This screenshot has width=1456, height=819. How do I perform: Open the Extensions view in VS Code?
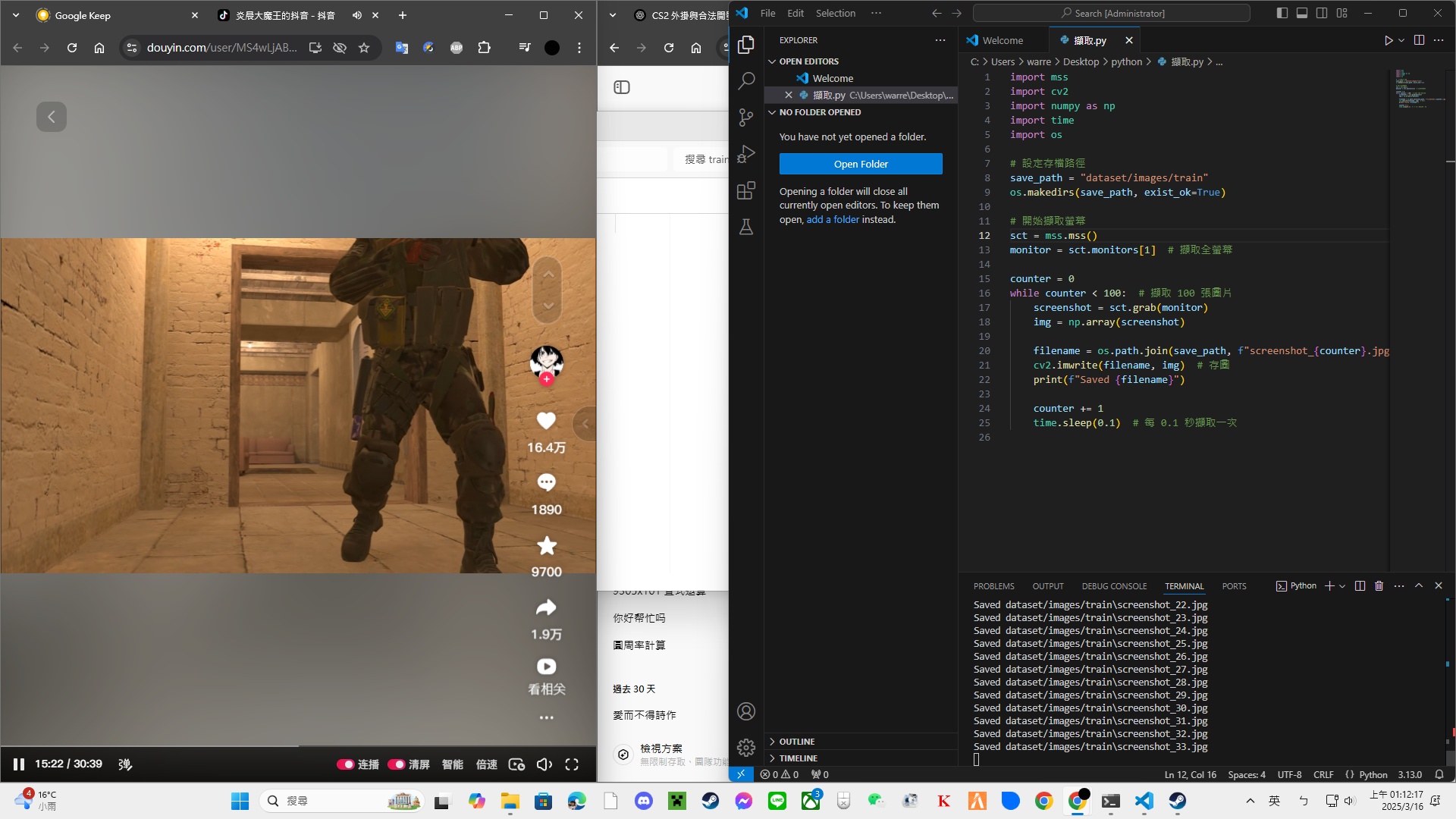pos(746,190)
